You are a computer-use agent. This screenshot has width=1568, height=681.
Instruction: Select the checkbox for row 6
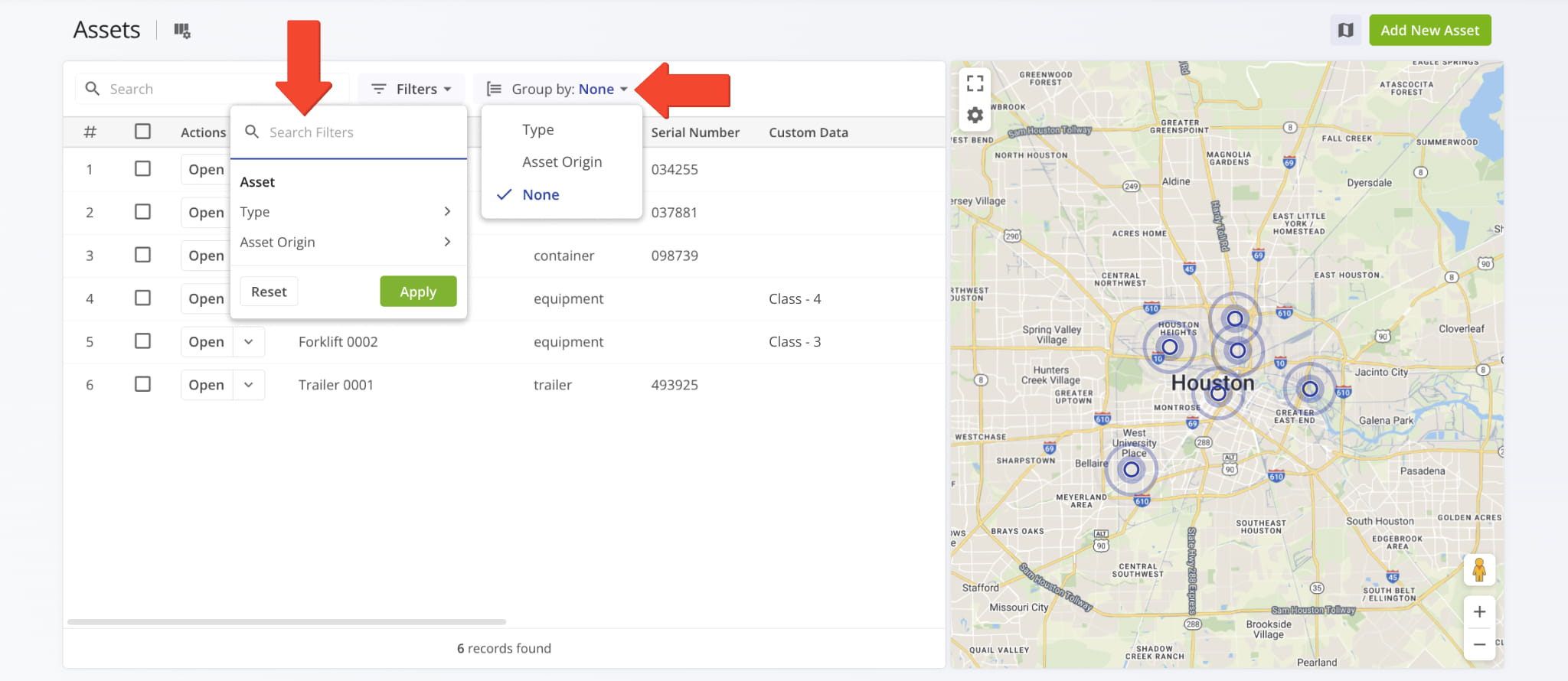point(142,384)
